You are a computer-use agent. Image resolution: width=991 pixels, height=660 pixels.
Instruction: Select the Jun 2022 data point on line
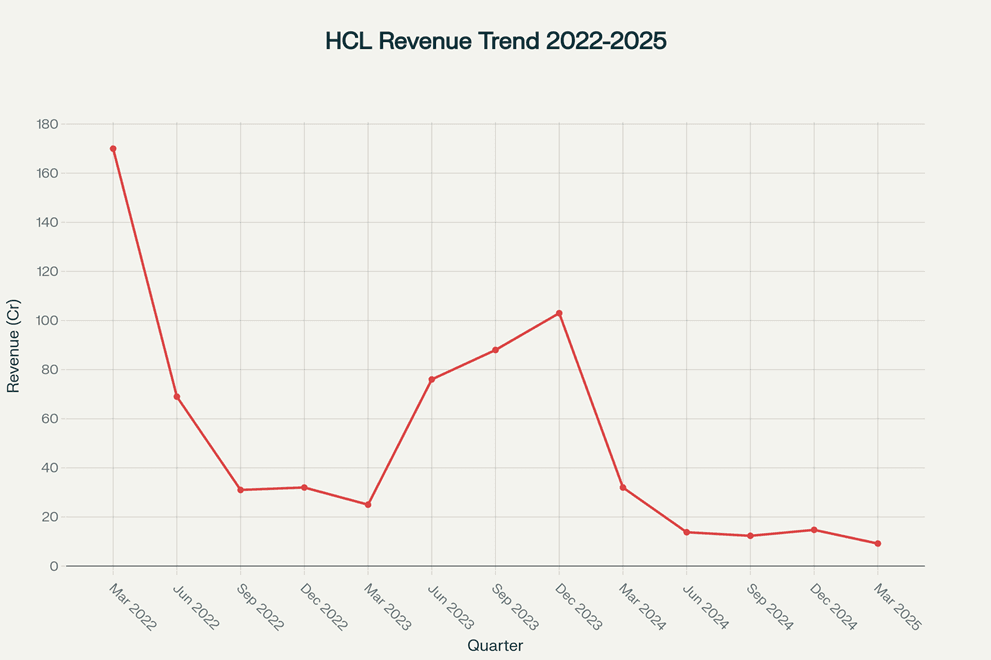(177, 397)
